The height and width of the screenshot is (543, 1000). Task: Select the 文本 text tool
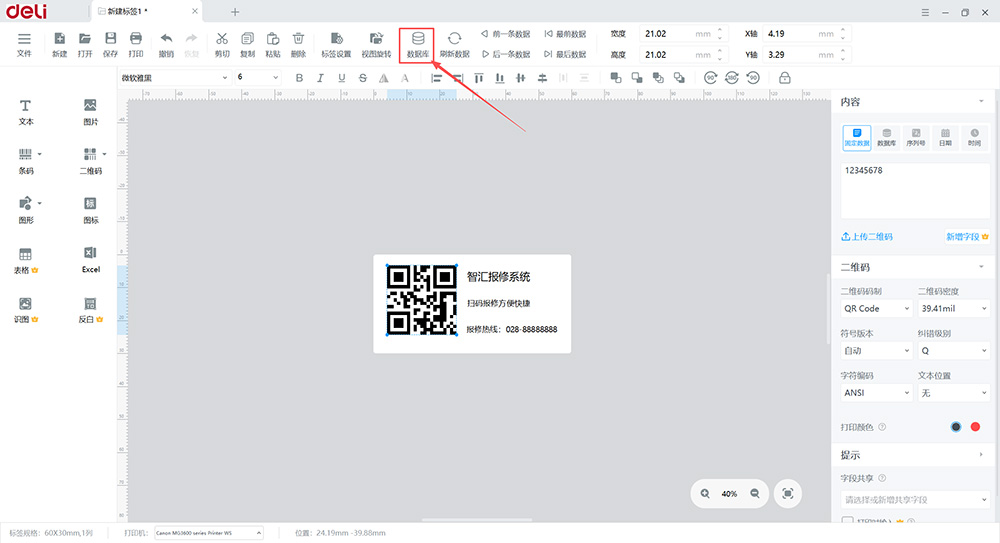click(26, 112)
